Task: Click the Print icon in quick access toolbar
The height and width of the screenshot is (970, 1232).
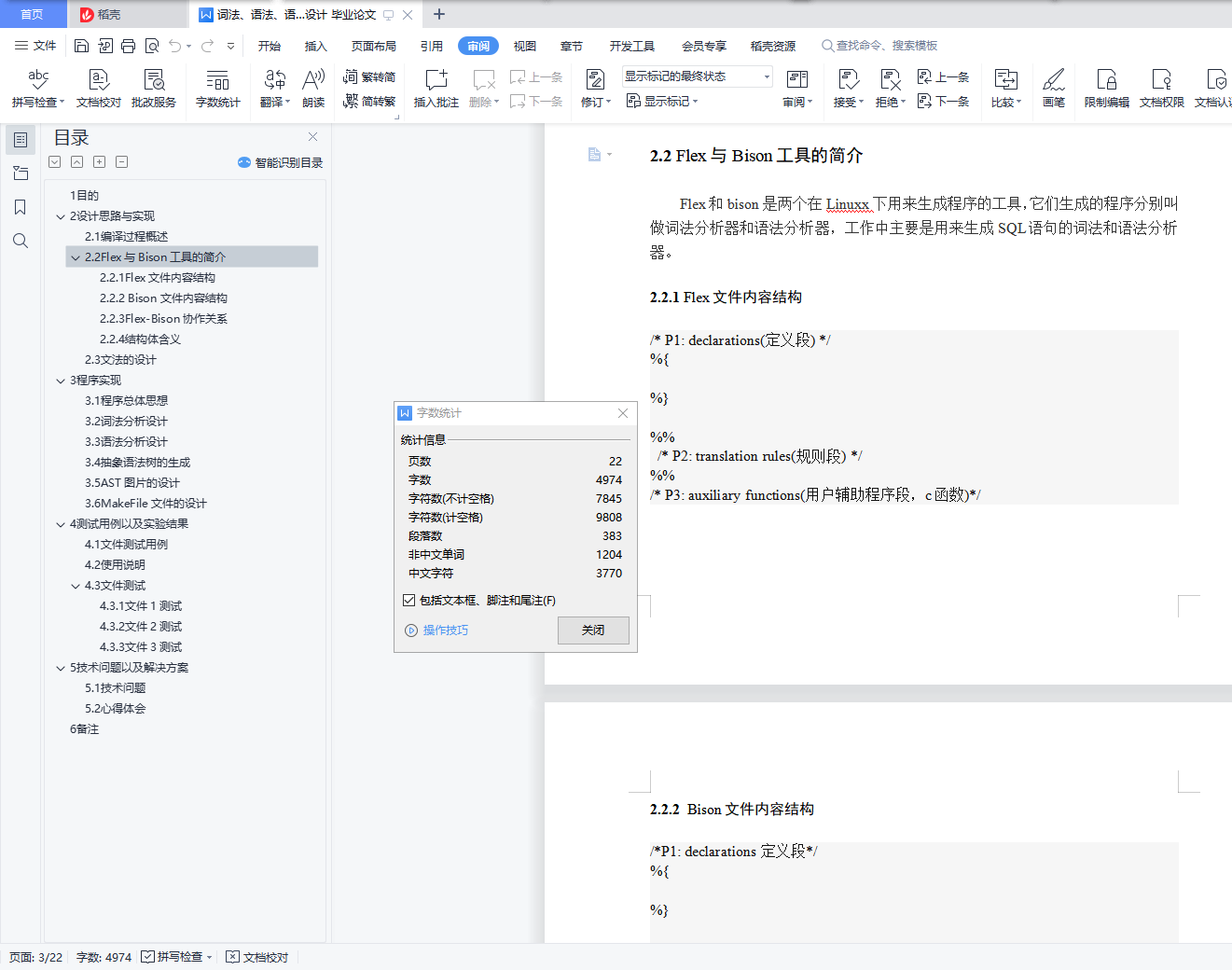Action: 129,46
